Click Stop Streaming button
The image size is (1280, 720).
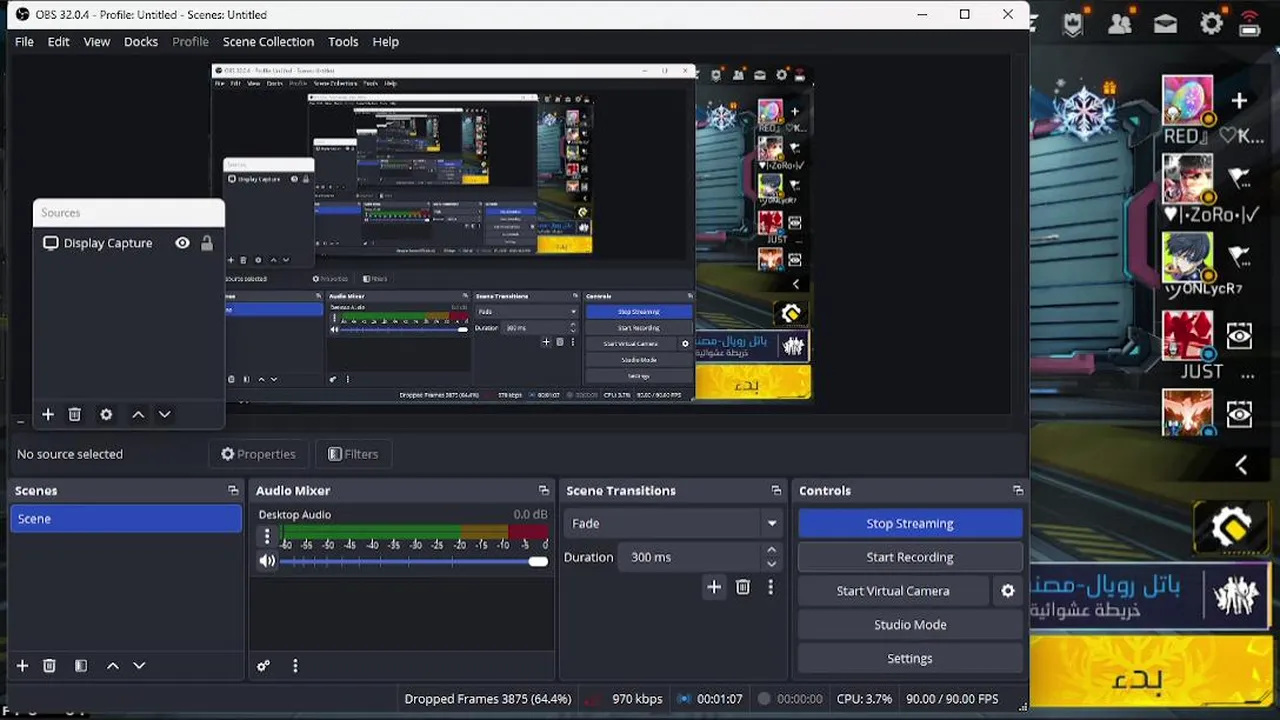click(x=910, y=524)
